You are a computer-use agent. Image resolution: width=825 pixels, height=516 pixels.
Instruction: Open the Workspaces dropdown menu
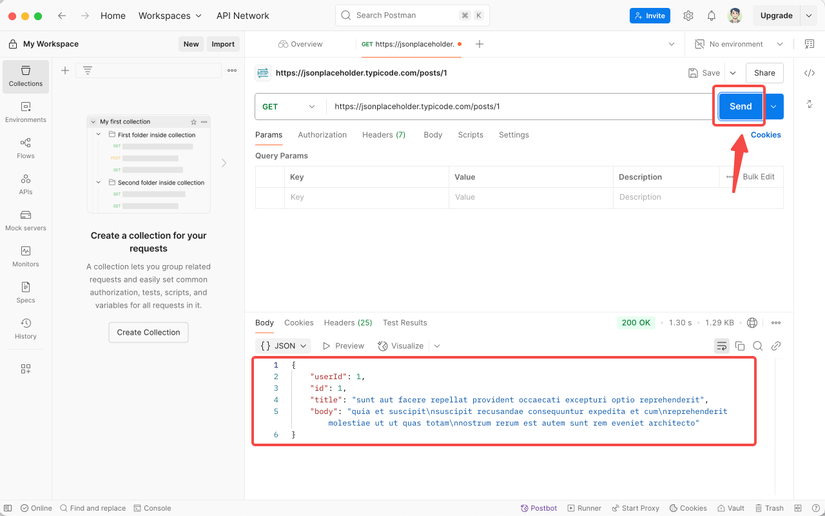[x=170, y=16]
